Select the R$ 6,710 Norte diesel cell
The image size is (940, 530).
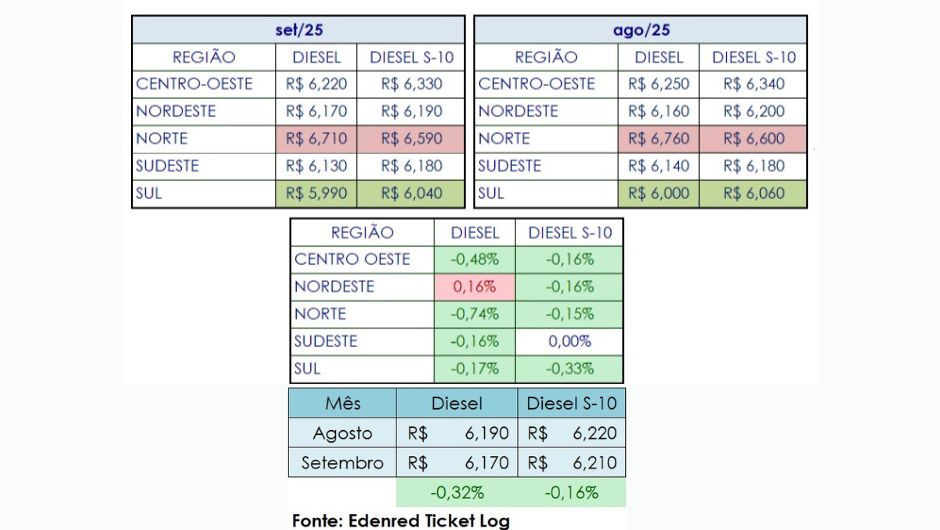[315, 139]
